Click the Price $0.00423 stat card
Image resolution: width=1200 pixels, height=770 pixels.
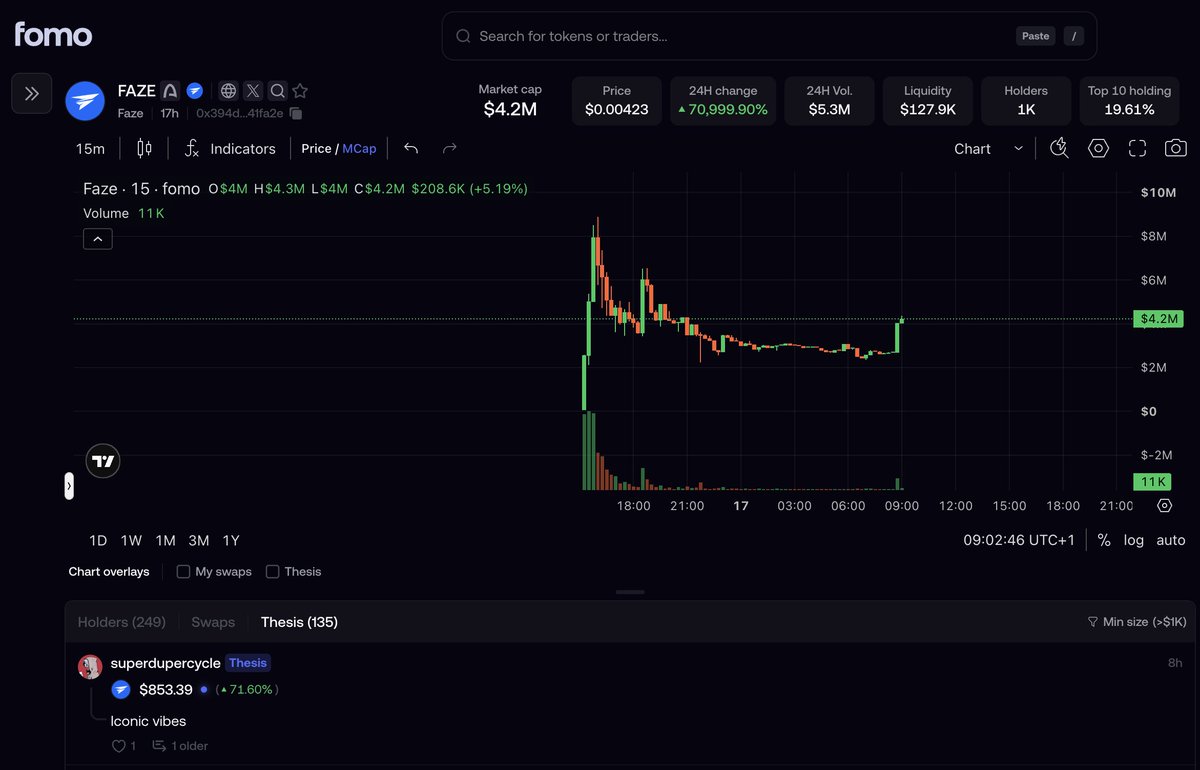click(x=617, y=101)
